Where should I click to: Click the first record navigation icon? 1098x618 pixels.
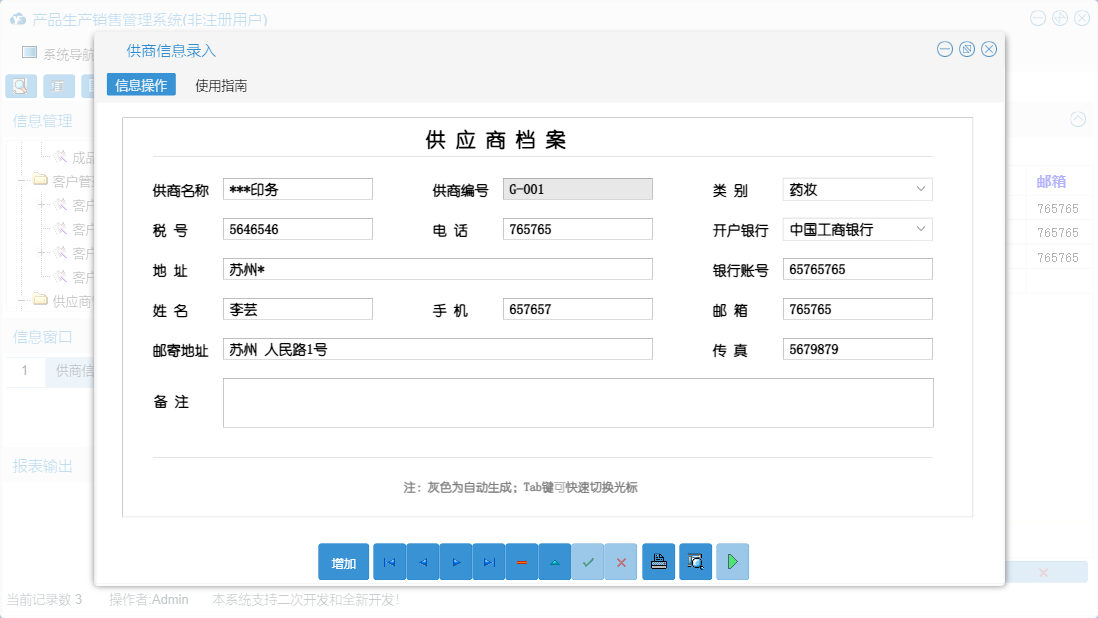pyautogui.click(x=389, y=561)
